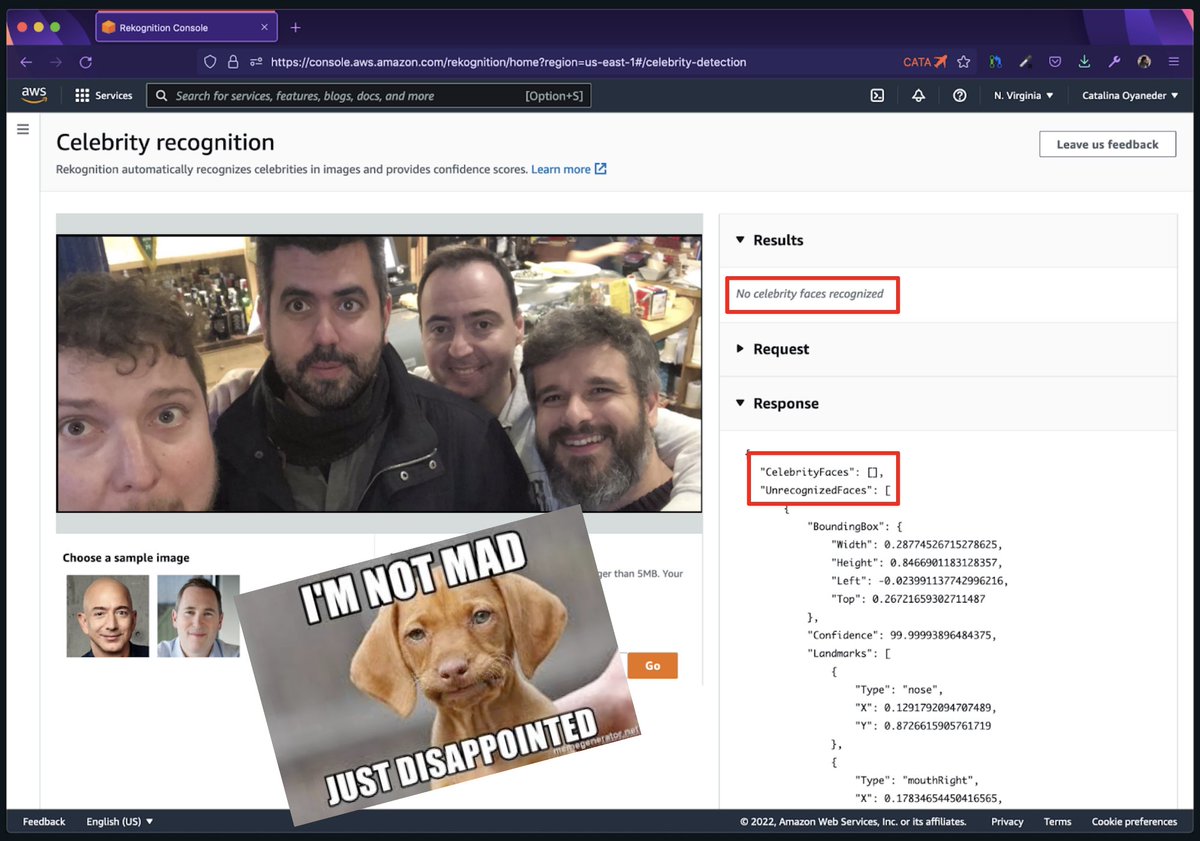Bookmark the page with the star icon
The image size is (1200, 841).
962,61
